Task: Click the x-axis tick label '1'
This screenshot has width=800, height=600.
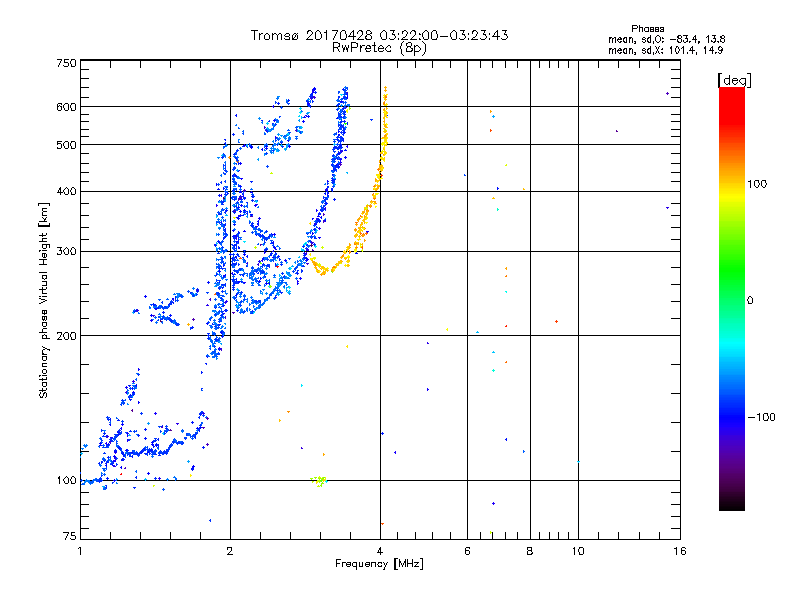Action: (x=80, y=551)
